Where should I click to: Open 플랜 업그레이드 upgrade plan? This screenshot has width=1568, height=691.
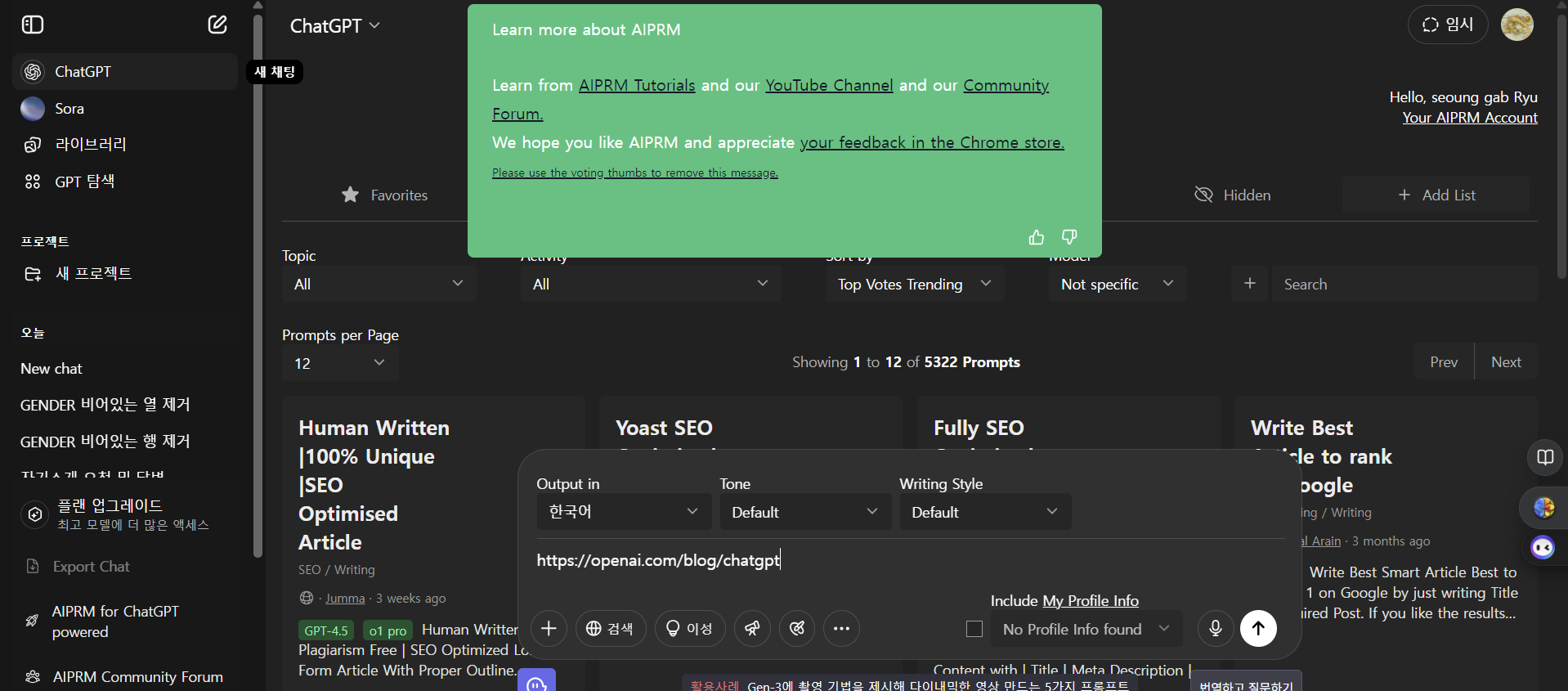tap(125, 514)
